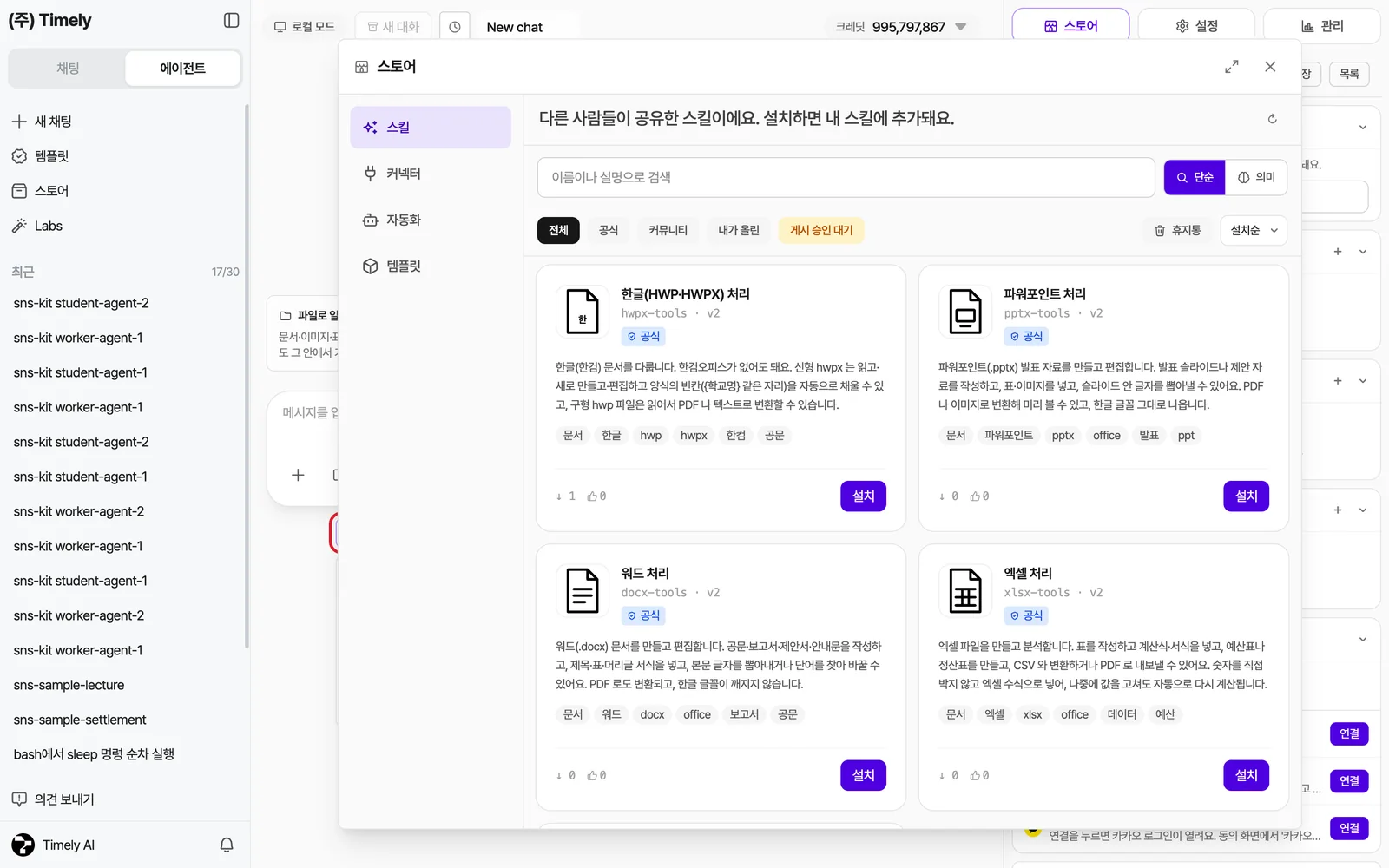This screenshot has width=1389, height=868.
Task: Install the 엑셀 처리 skill
Action: tap(1246, 775)
